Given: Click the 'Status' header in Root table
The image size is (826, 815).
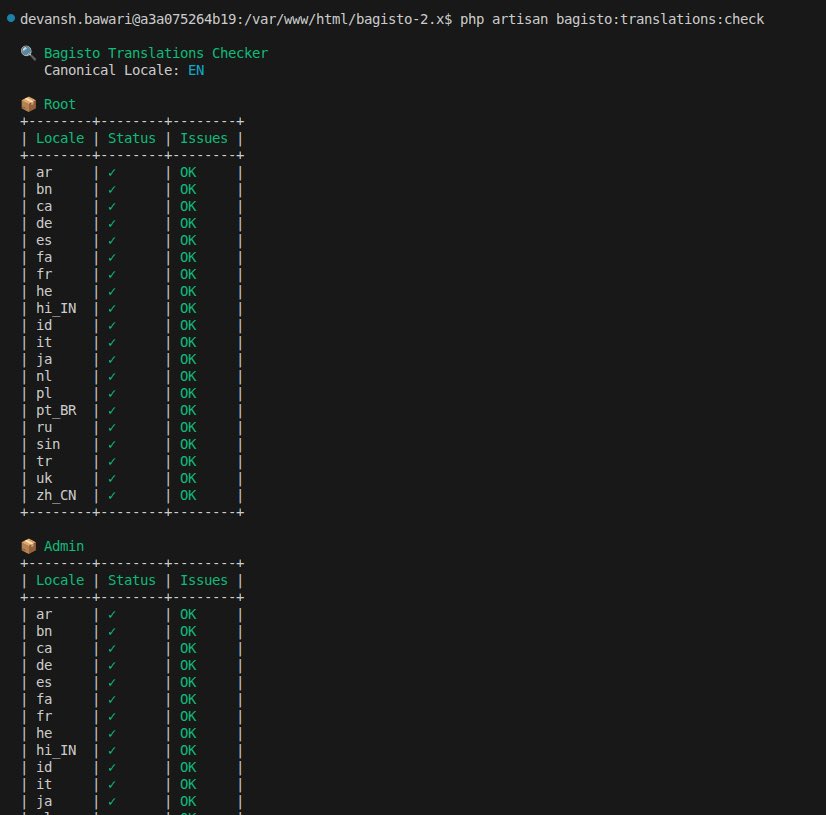Looking at the screenshot, I should (132, 138).
